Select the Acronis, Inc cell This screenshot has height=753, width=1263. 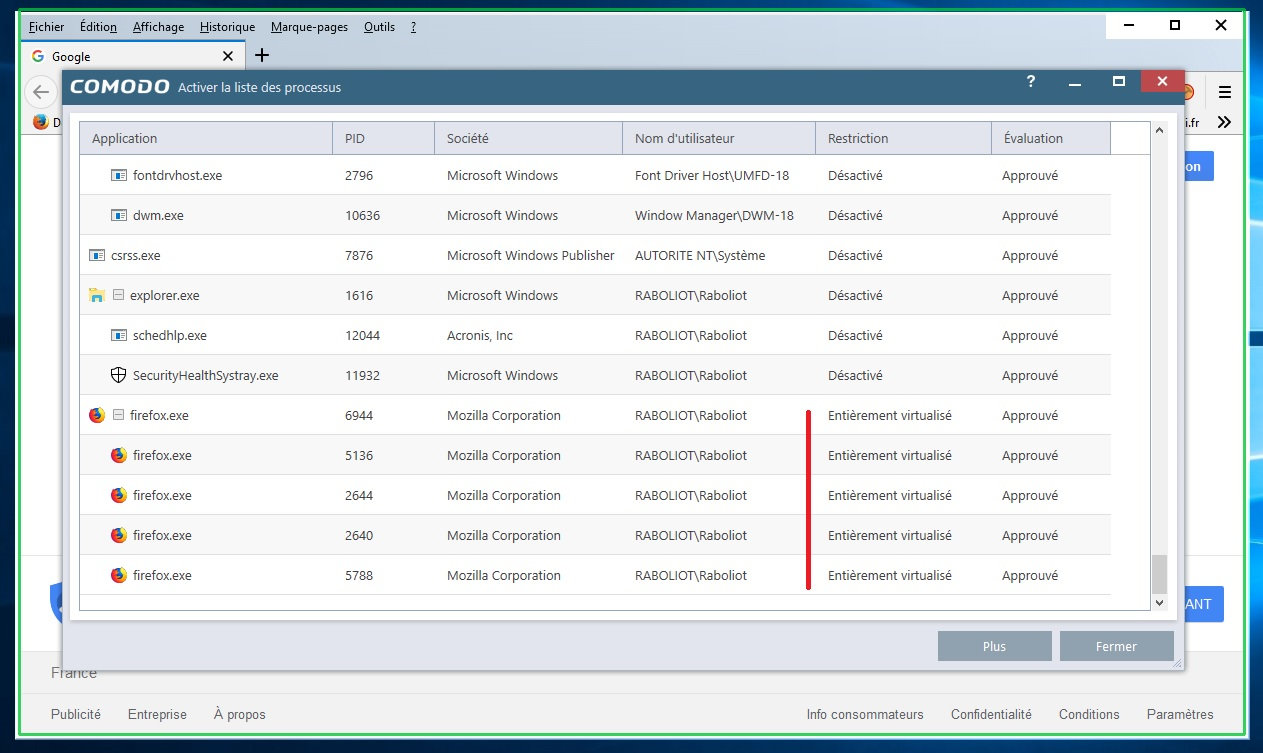480,335
